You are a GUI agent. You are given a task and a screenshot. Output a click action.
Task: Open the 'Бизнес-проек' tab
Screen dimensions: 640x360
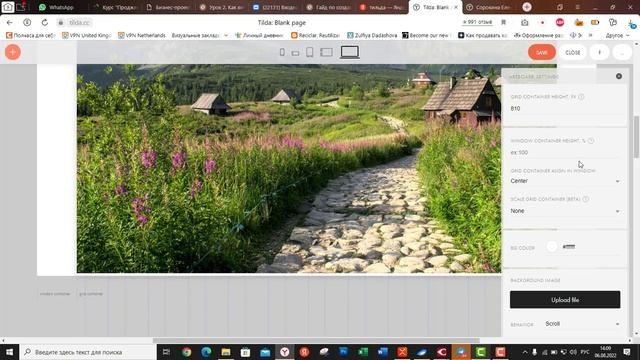point(168,7)
